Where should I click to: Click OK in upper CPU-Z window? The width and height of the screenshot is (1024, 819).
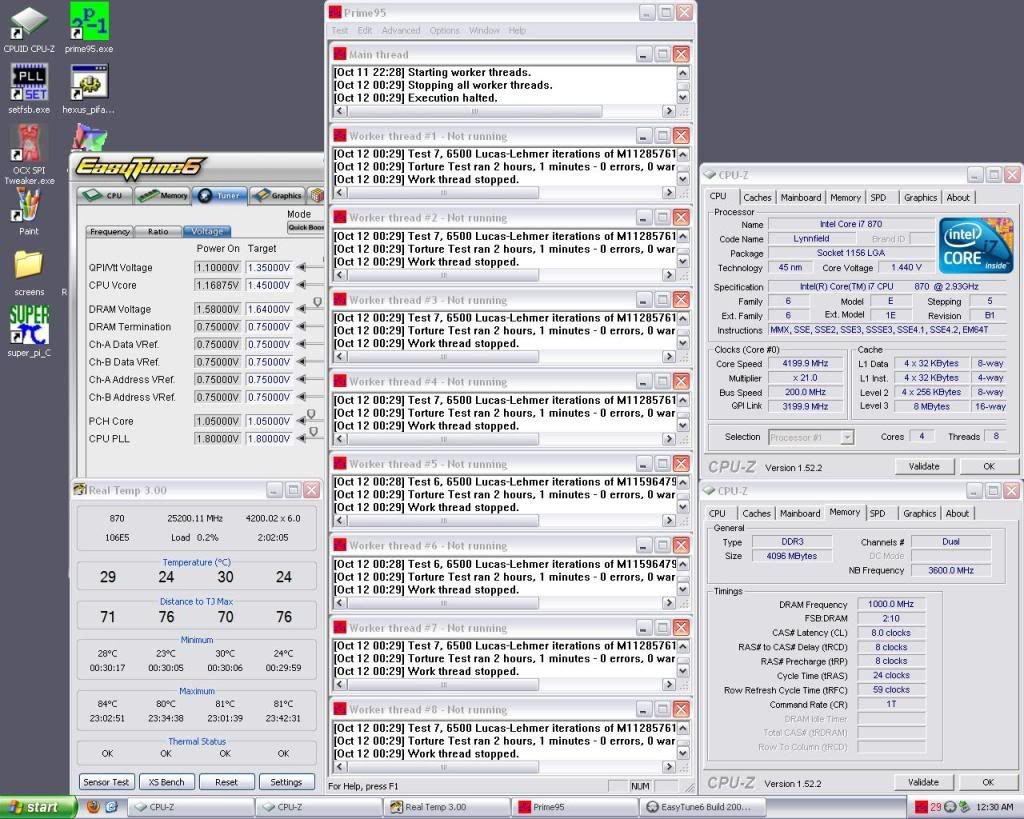point(989,466)
